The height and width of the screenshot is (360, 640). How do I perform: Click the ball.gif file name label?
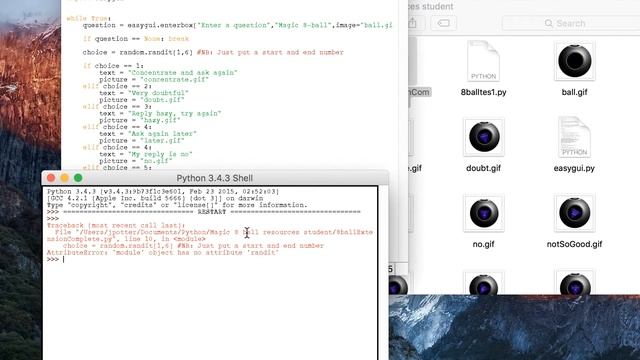point(574,92)
